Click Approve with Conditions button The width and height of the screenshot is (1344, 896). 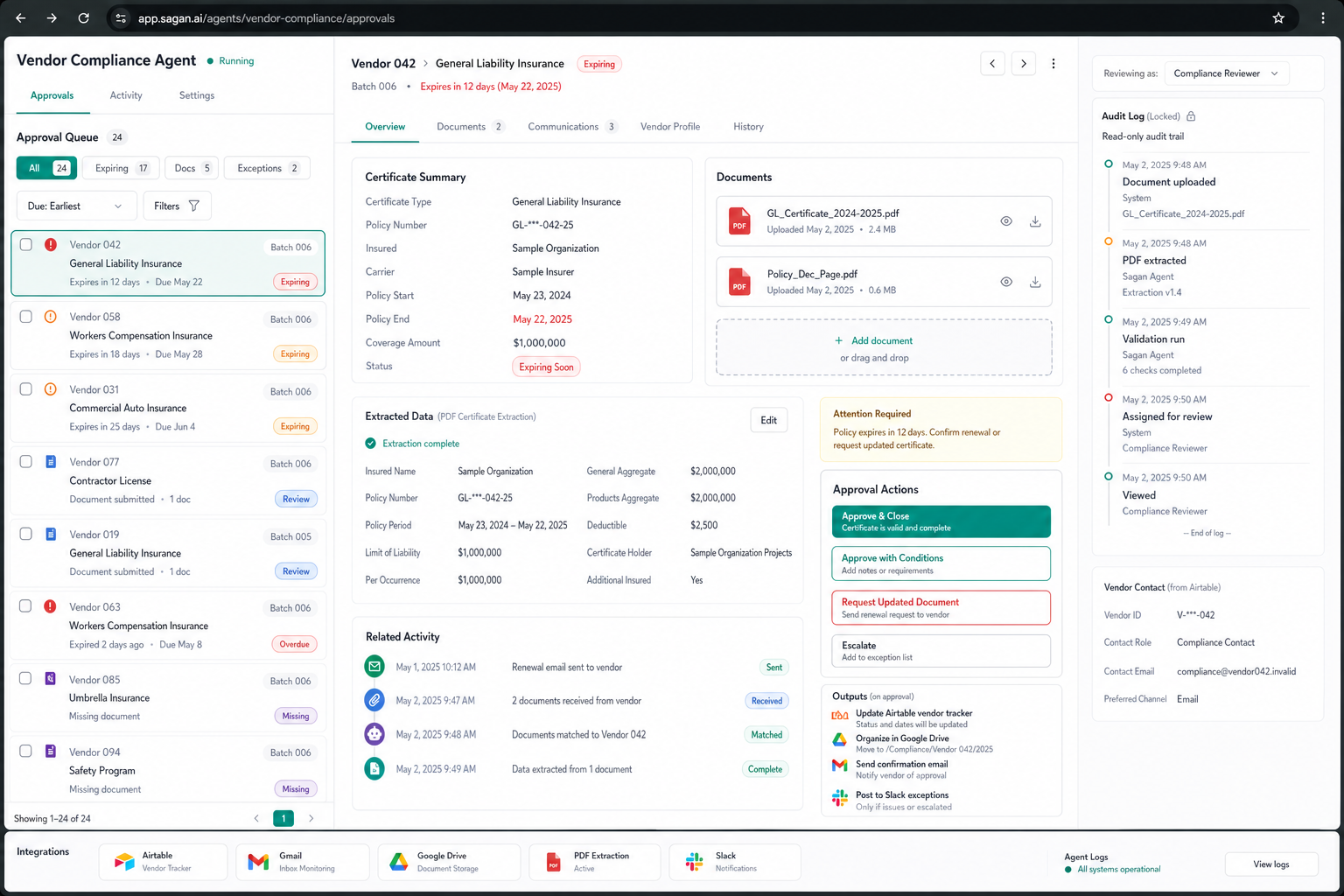pyautogui.click(x=941, y=563)
